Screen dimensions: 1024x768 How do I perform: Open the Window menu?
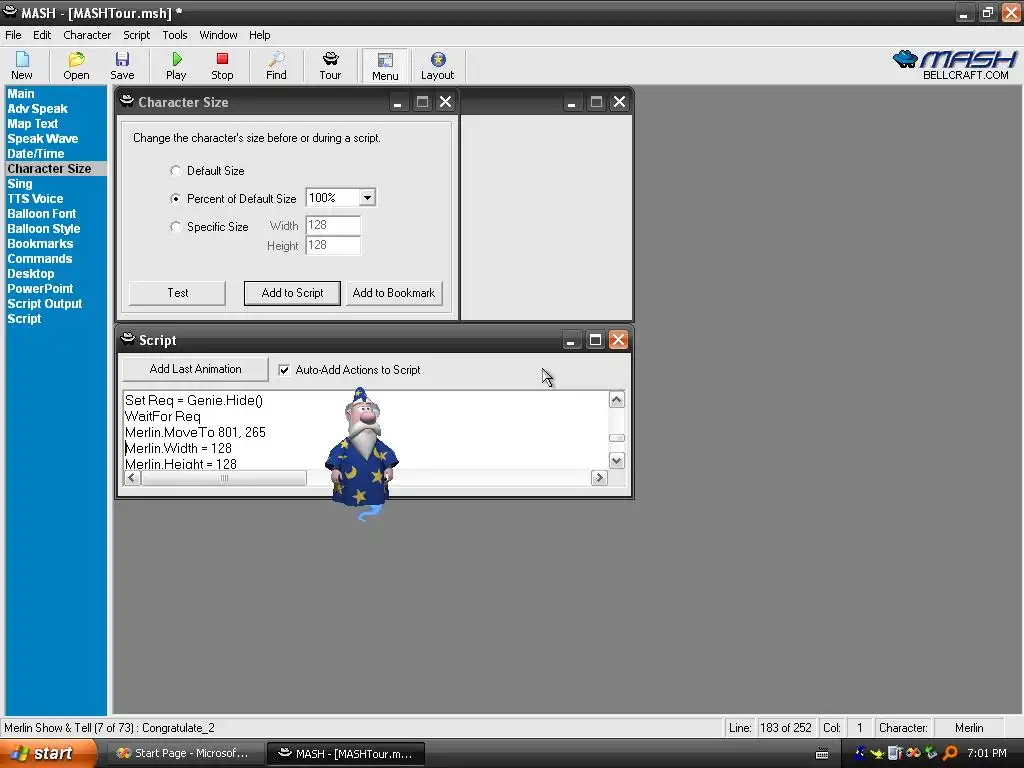click(218, 35)
